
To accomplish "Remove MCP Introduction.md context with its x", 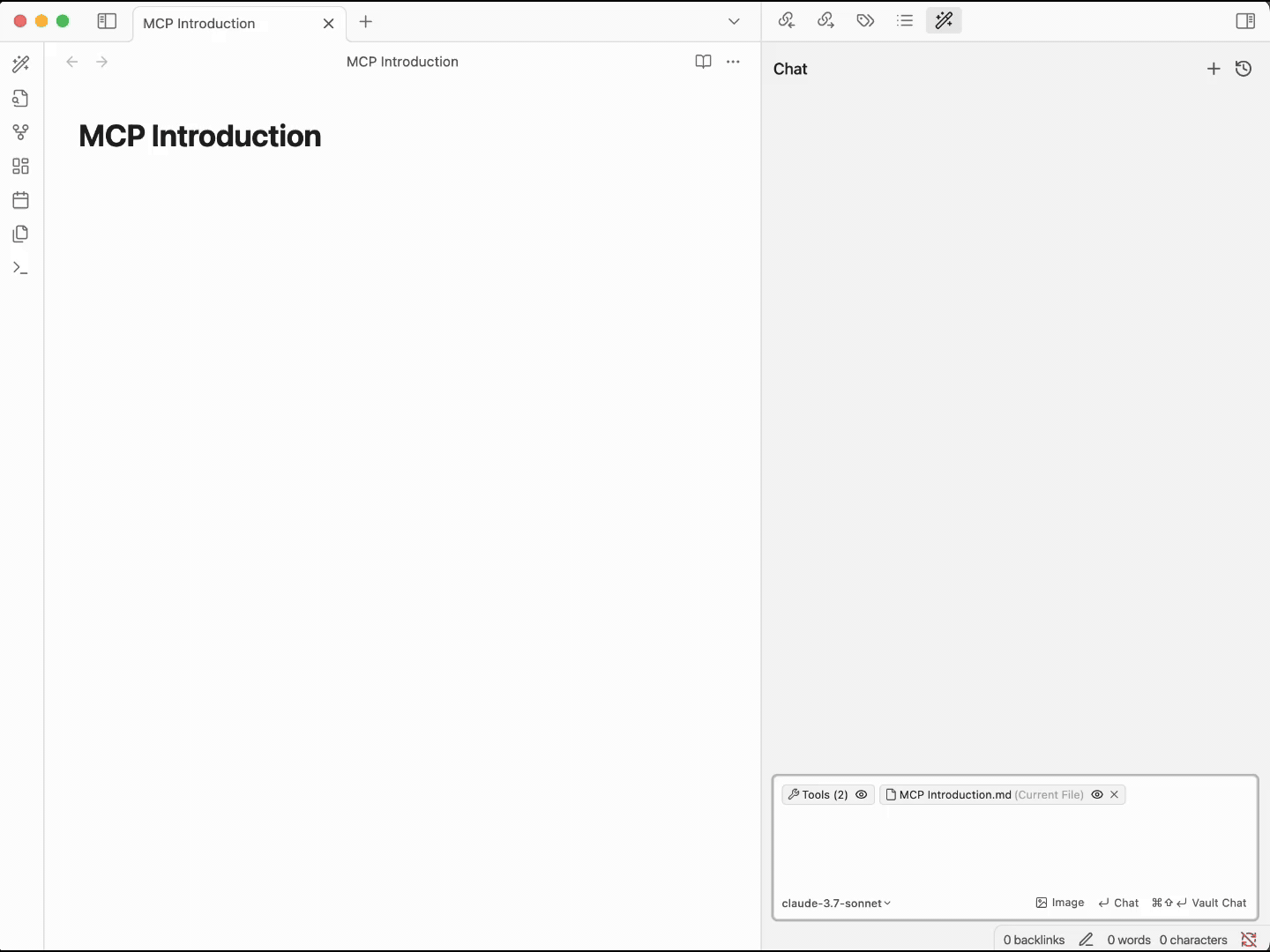I will tap(1115, 794).
